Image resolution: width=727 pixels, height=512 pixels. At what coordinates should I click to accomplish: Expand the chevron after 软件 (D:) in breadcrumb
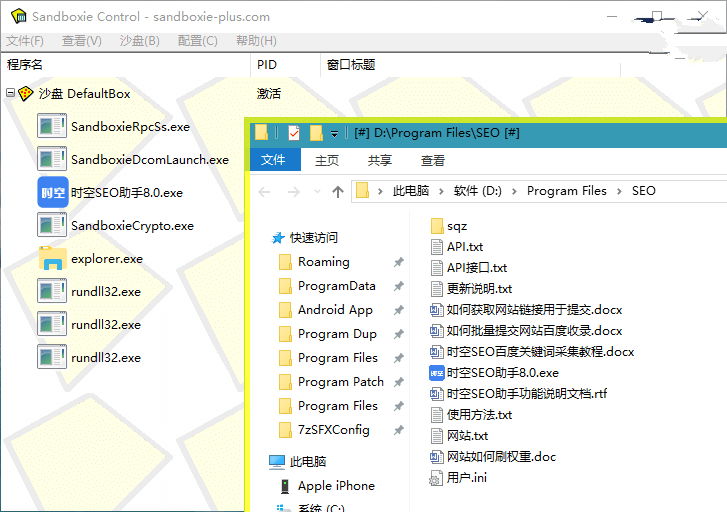click(x=514, y=191)
